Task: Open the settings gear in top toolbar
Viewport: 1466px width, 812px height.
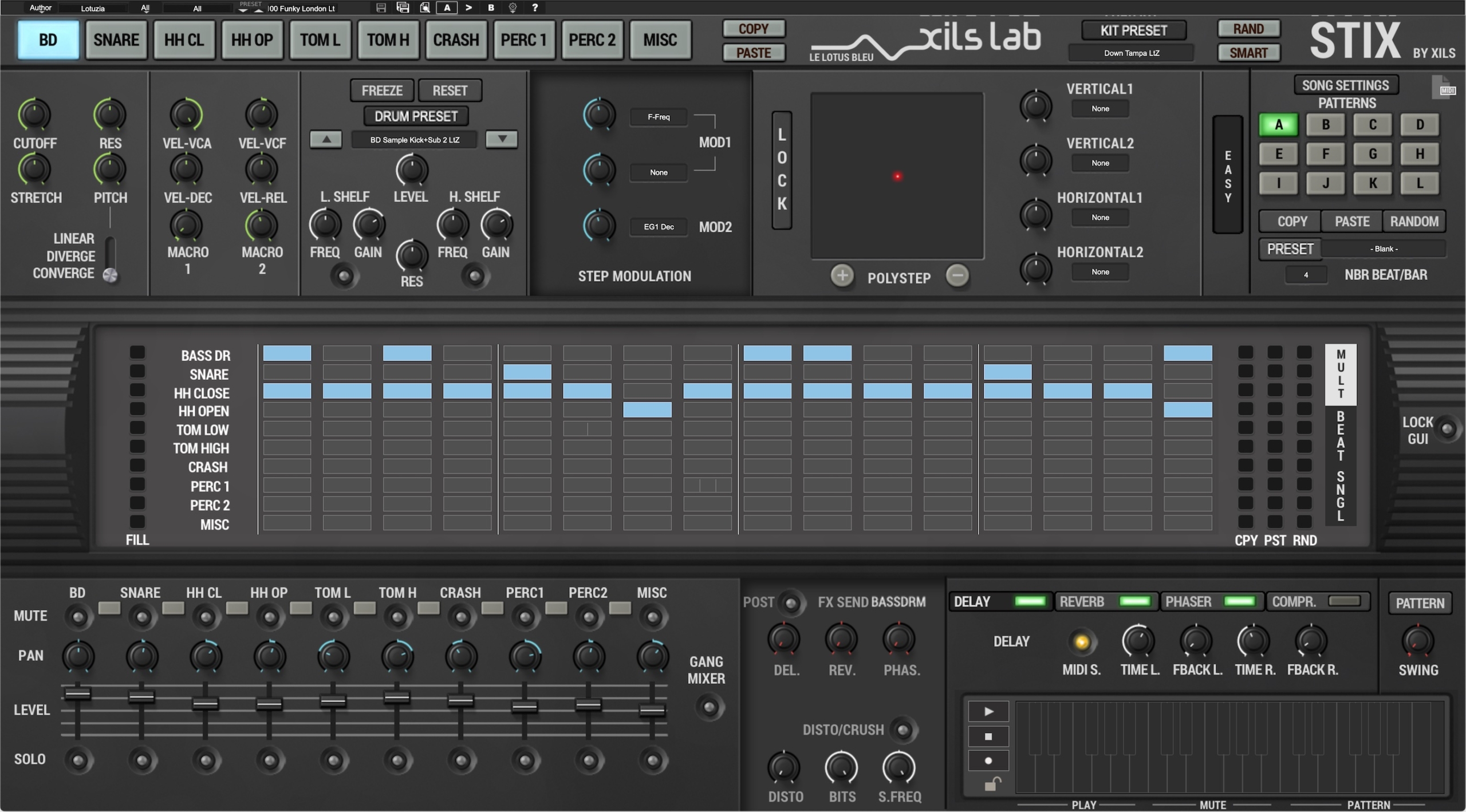Action: point(513,7)
